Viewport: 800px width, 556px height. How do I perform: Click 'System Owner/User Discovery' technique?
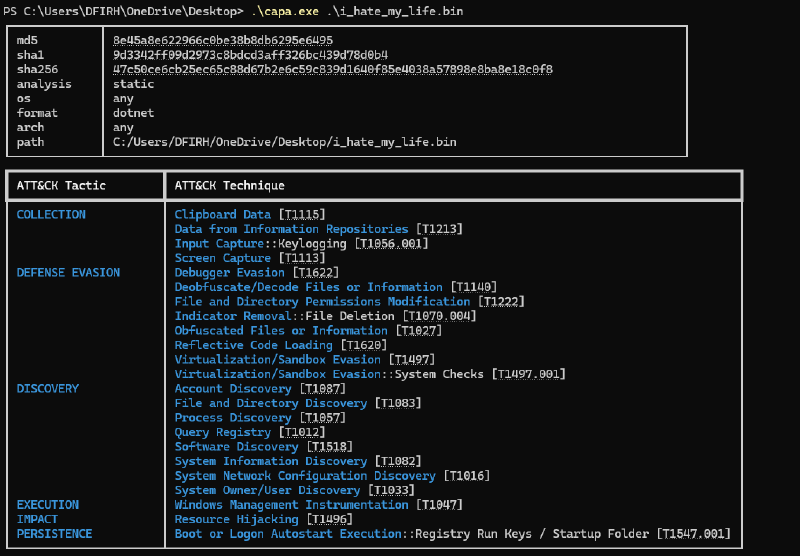tap(267, 491)
